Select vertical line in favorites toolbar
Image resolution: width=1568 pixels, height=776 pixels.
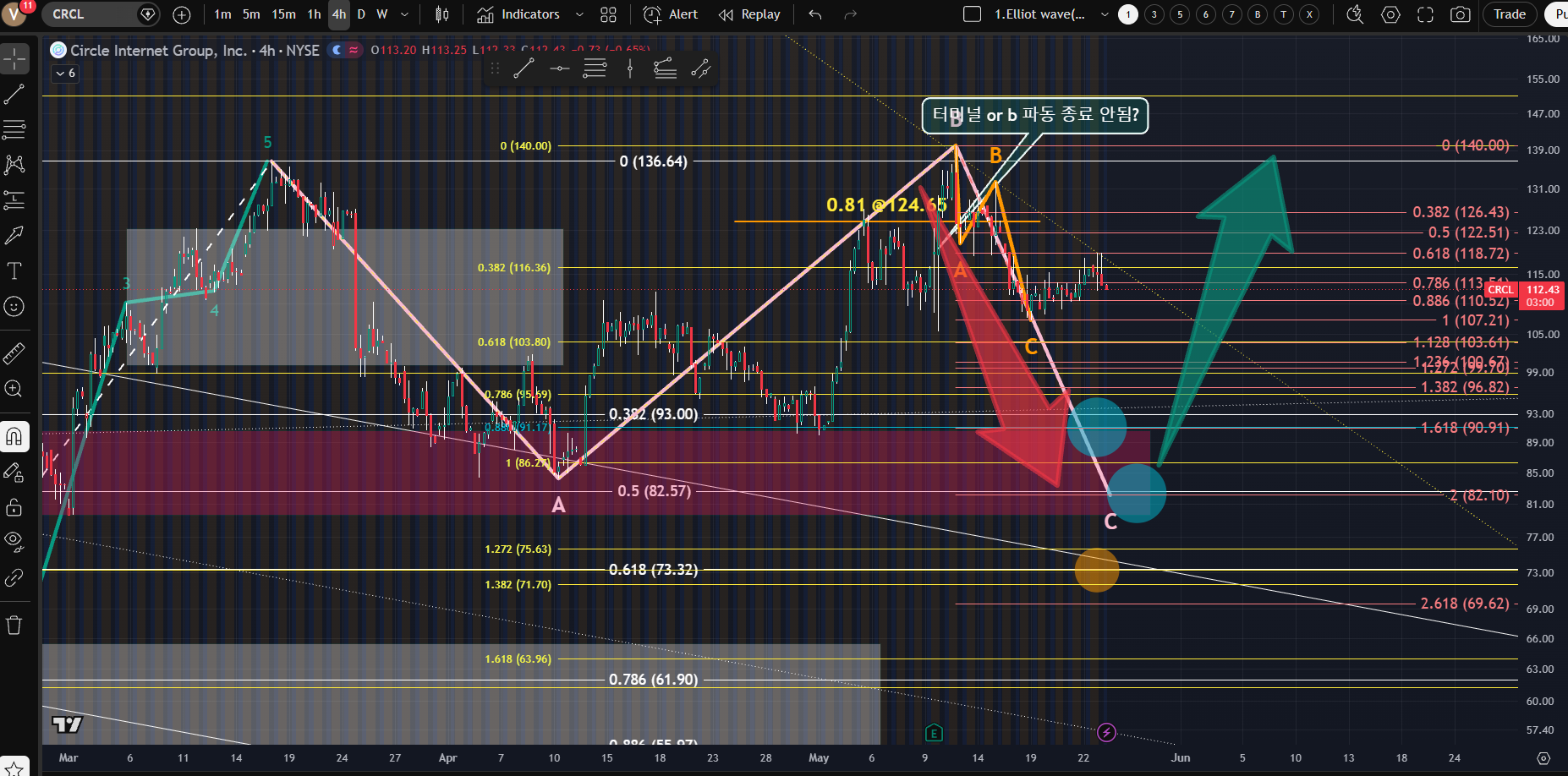point(630,69)
